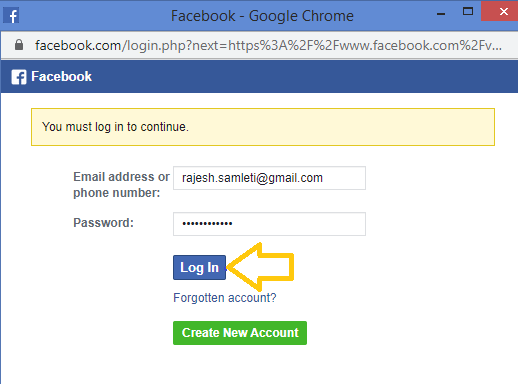This screenshot has width=518, height=384.
Task: Click the 'You must log in to continue' notice
Action: 263,127
